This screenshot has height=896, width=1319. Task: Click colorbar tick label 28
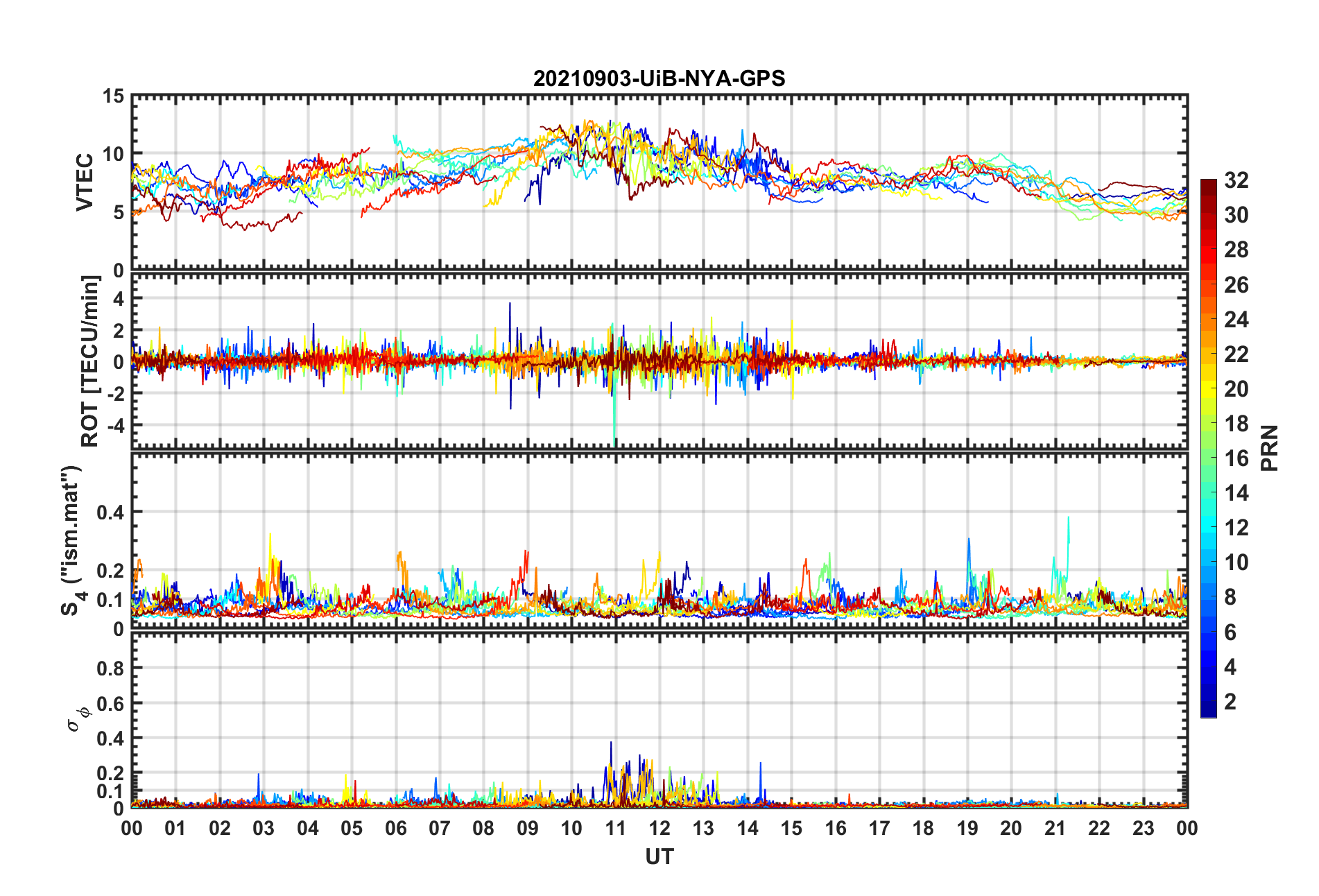pos(1236,250)
